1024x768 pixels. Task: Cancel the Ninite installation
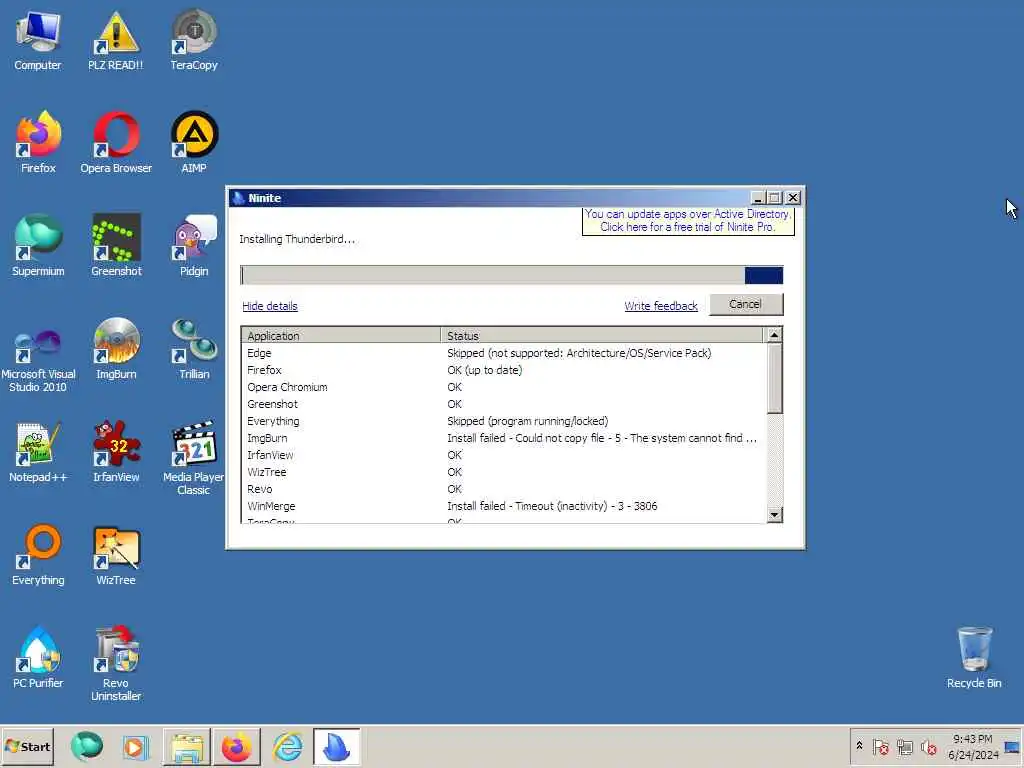pos(746,304)
